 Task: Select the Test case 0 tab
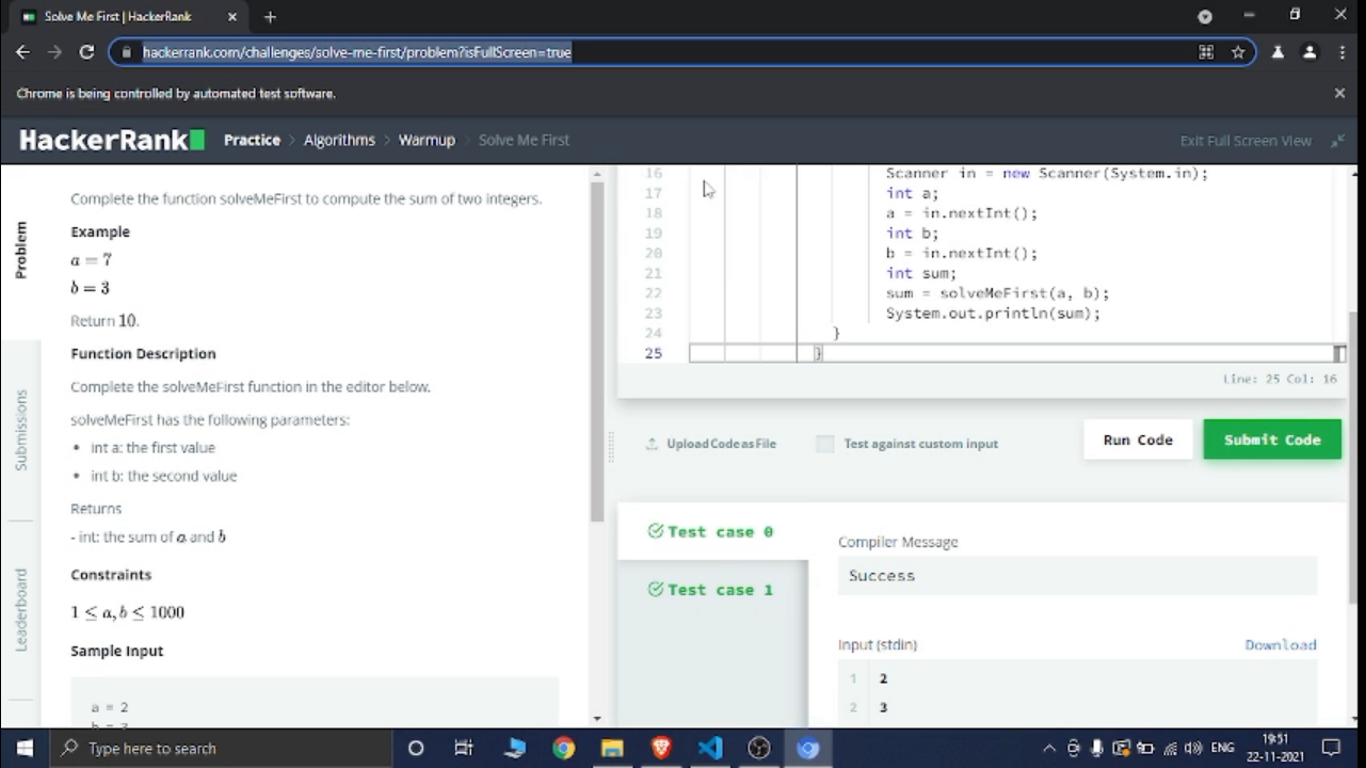[711, 532]
